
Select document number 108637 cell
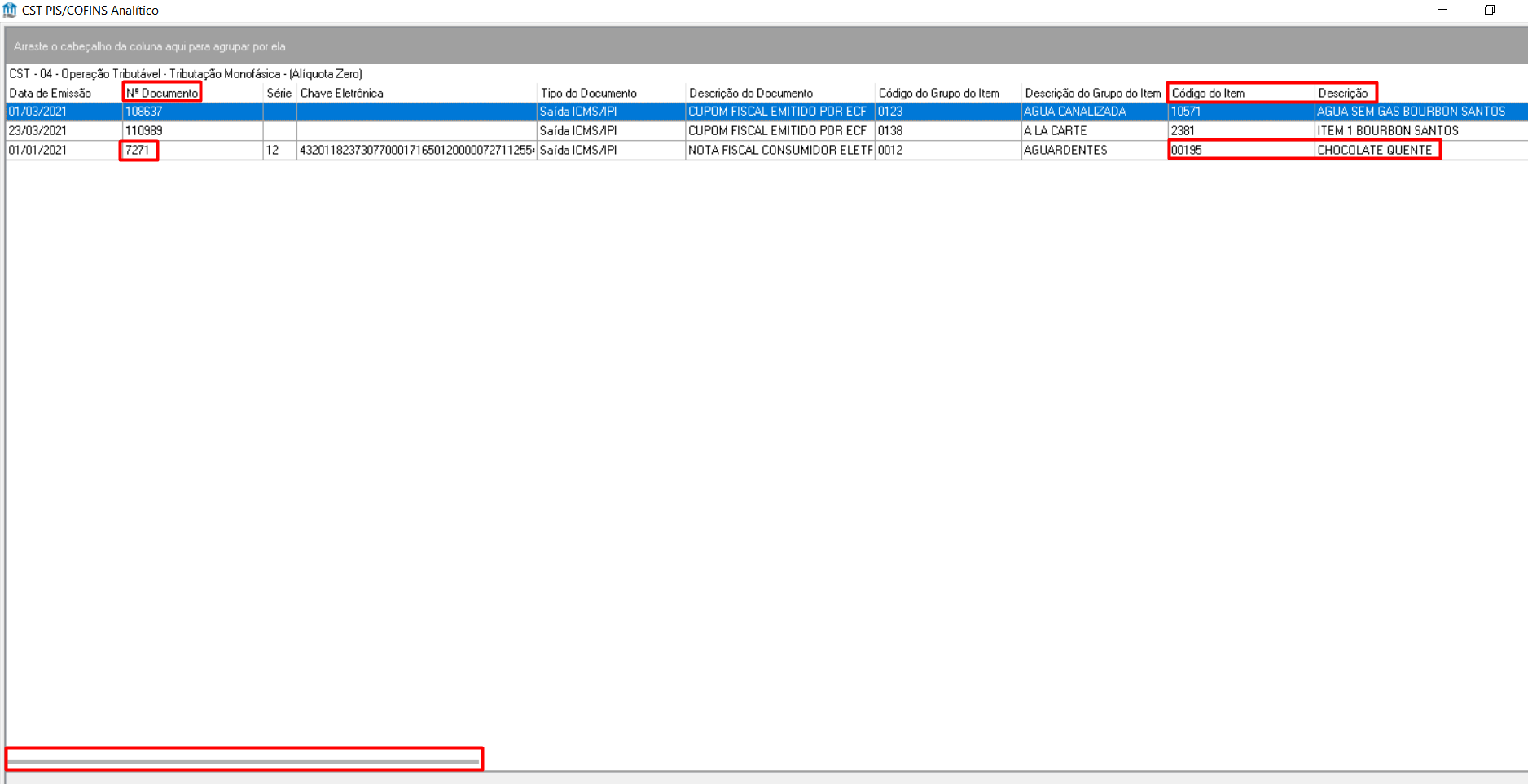(193, 112)
